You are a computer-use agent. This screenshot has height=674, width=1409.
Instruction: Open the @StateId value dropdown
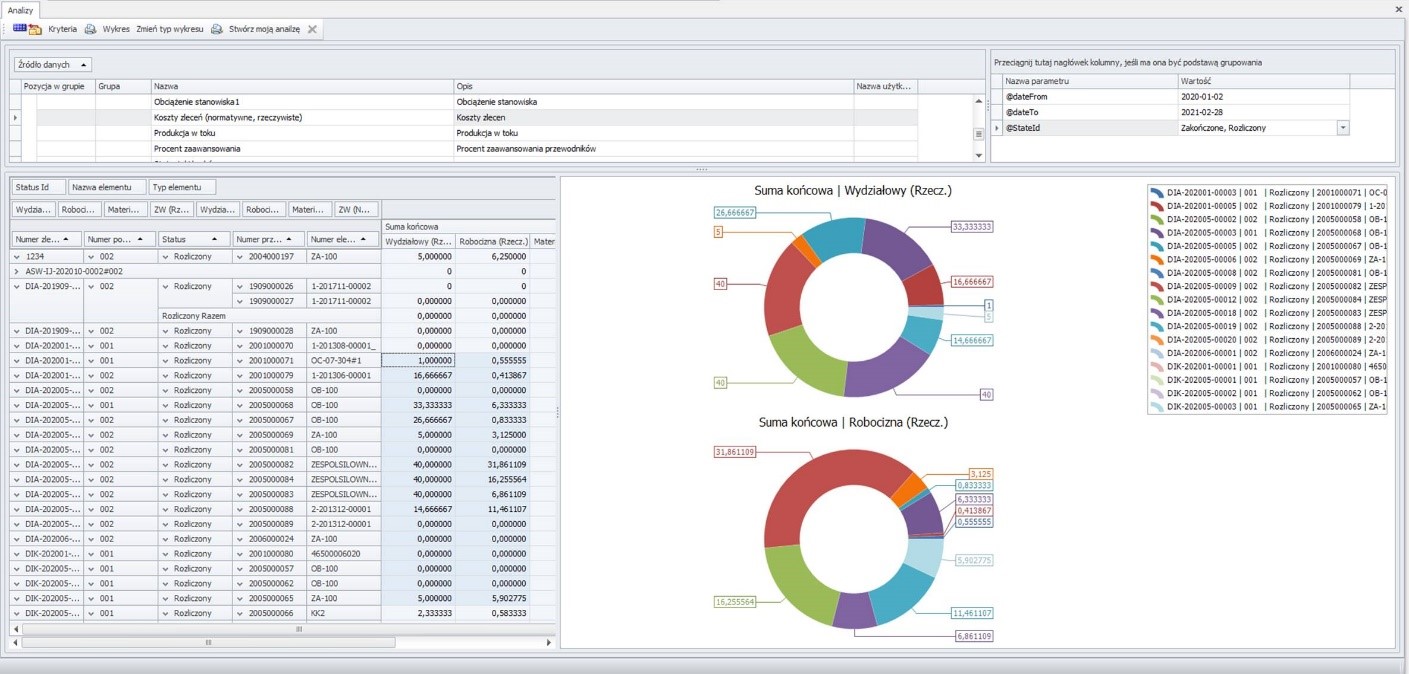(1342, 128)
